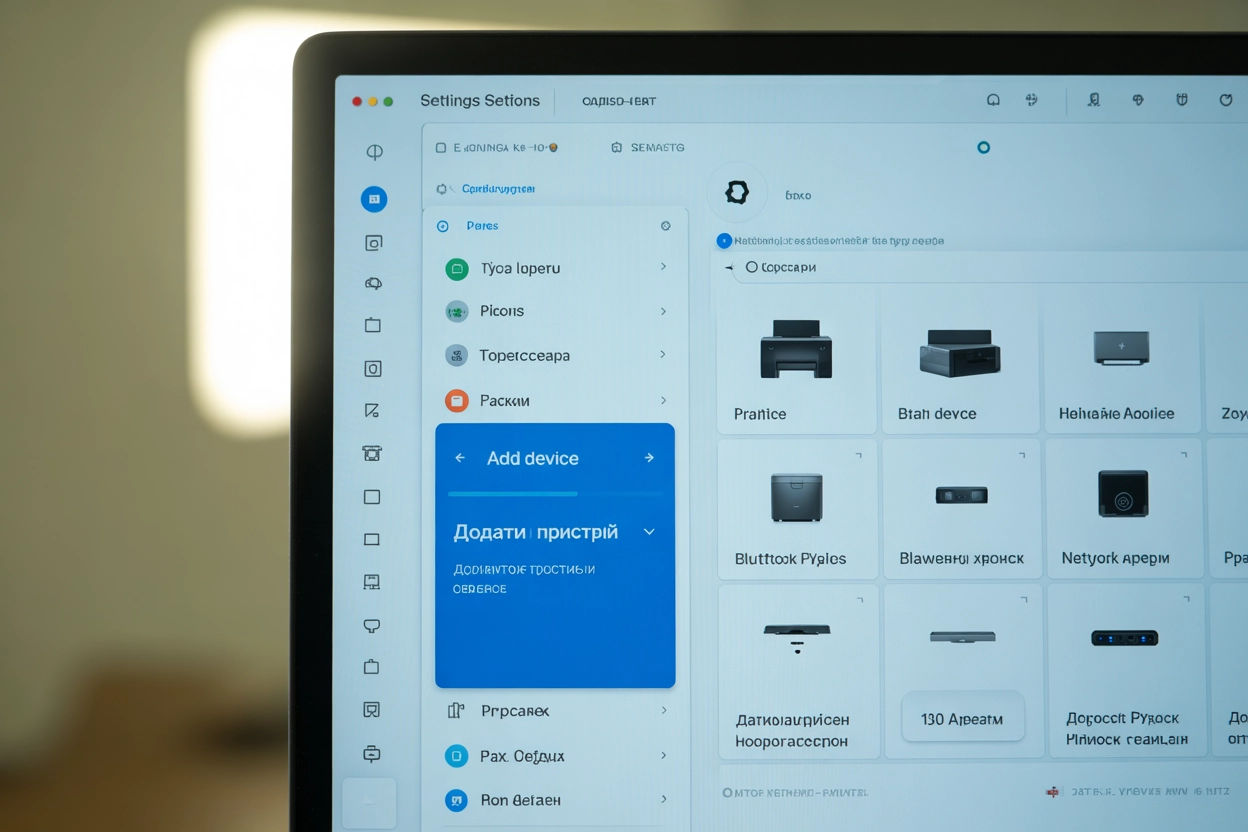
Task: Open the Pax. Oefдих list item
Action: coord(555,755)
